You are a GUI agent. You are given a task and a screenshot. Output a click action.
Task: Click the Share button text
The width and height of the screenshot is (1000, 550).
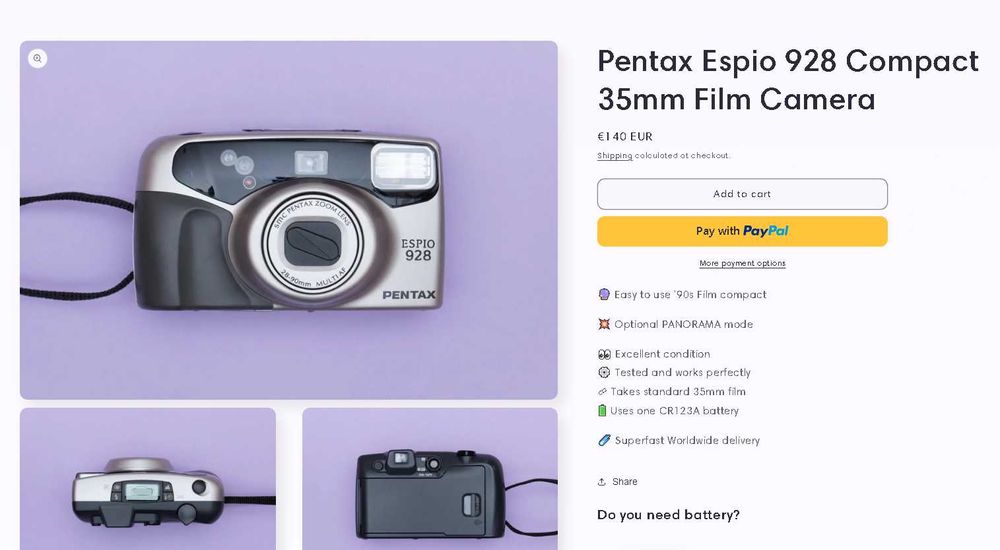(625, 482)
